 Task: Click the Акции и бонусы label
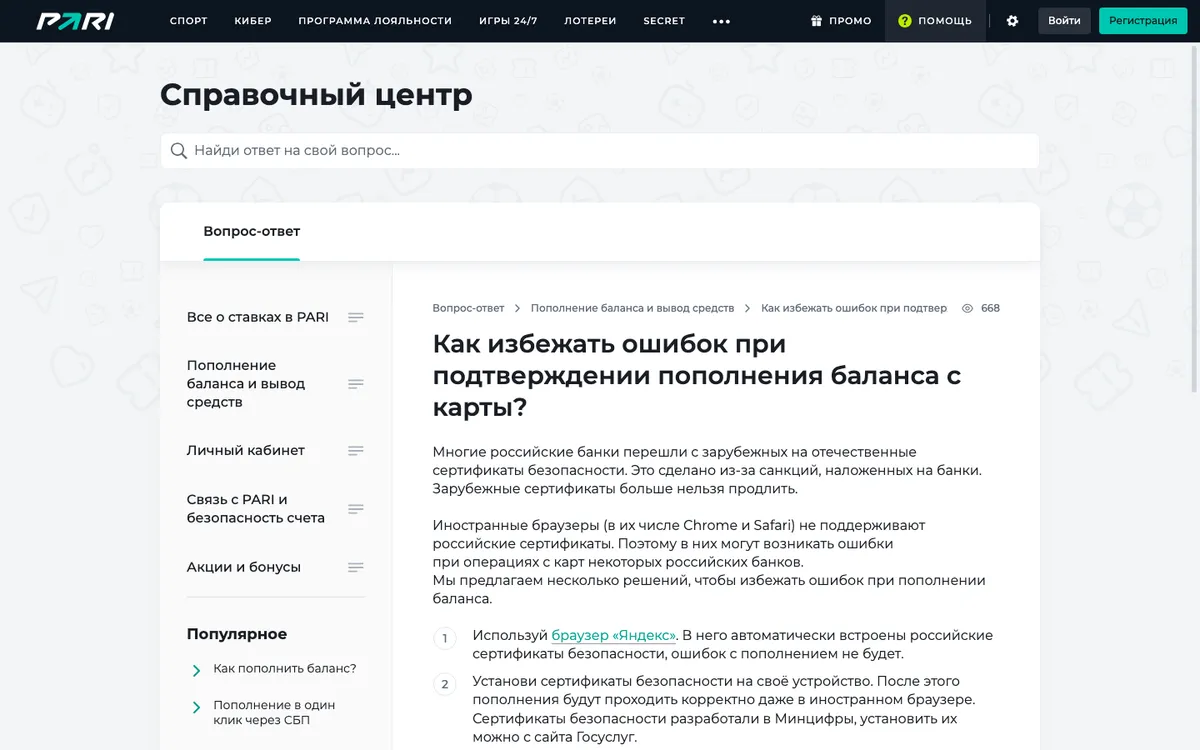[x=244, y=567]
